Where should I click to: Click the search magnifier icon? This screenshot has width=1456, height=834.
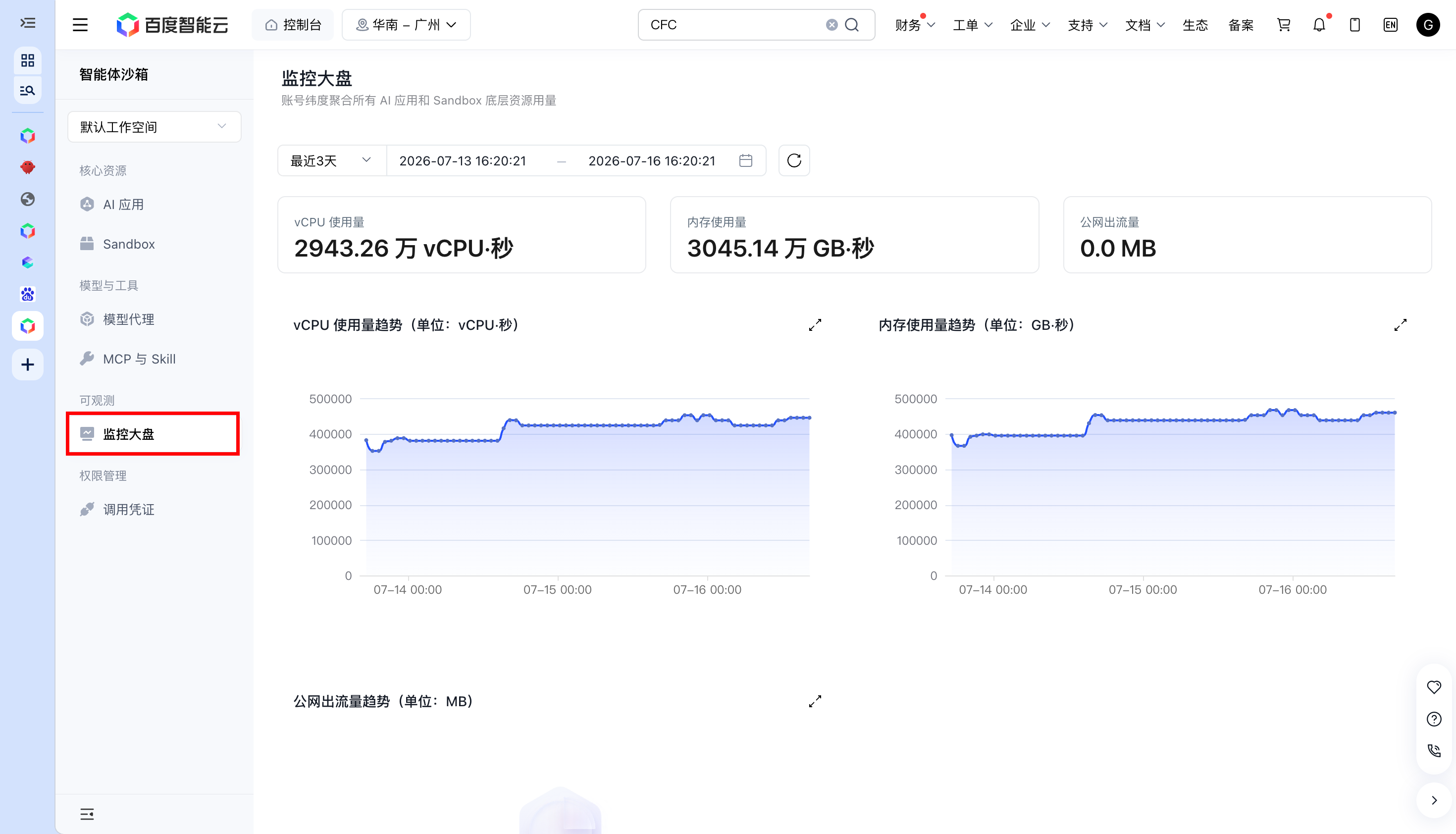pyautogui.click(x=852, y=25)
